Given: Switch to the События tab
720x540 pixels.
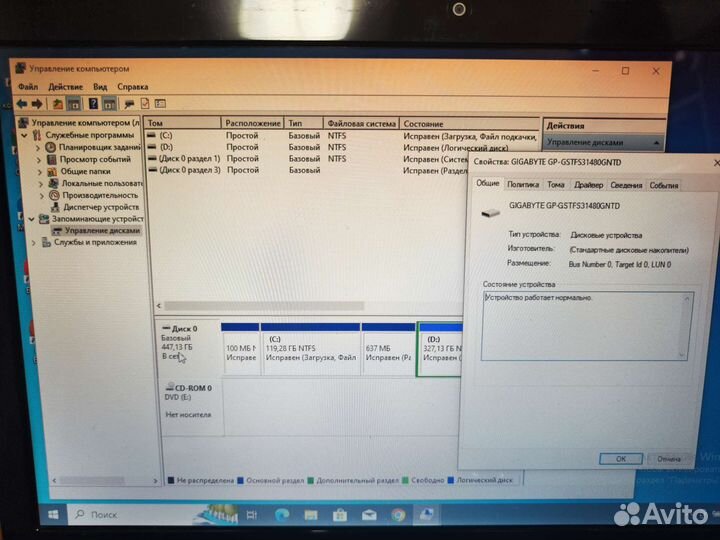Looking at the screenshot, I should (664, 186).
